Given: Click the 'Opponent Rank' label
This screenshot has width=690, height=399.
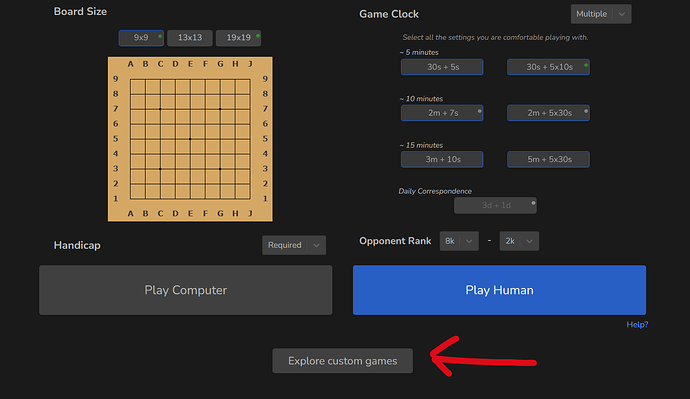Looking at the screenshot, I should click(395, 241).
